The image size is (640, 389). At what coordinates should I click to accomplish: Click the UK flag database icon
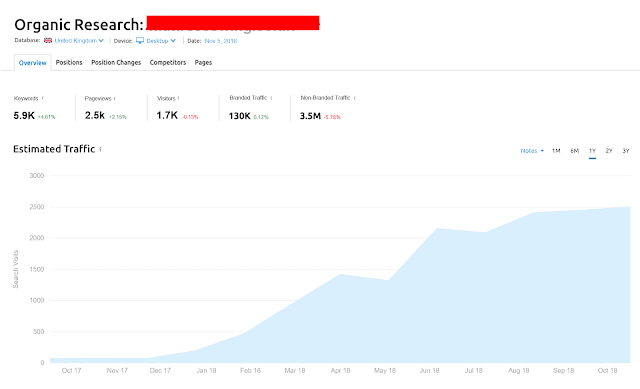(x=48, y=40)
